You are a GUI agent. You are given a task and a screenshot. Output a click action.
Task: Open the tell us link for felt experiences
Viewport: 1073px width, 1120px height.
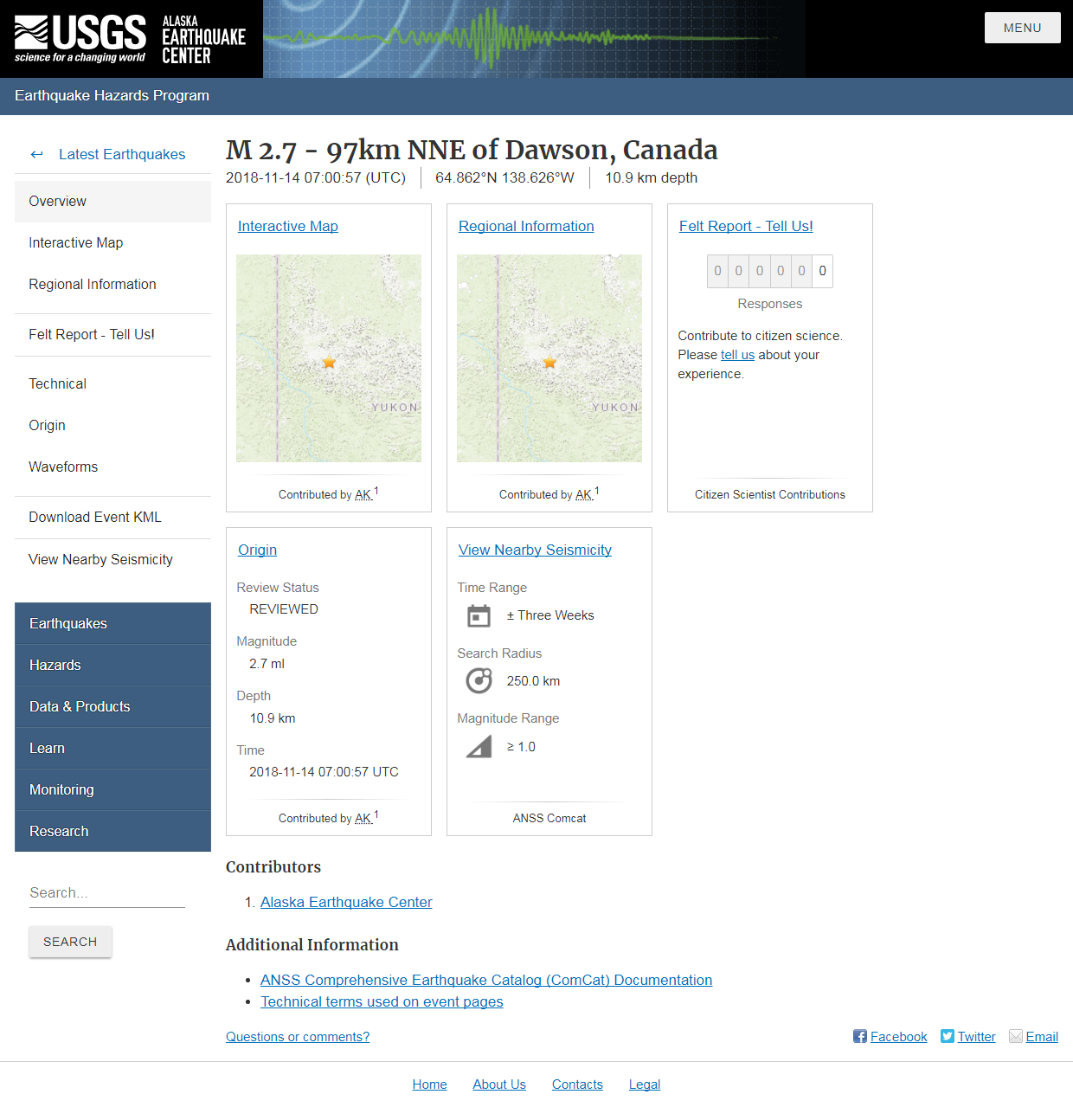click(x=737, y=354)
